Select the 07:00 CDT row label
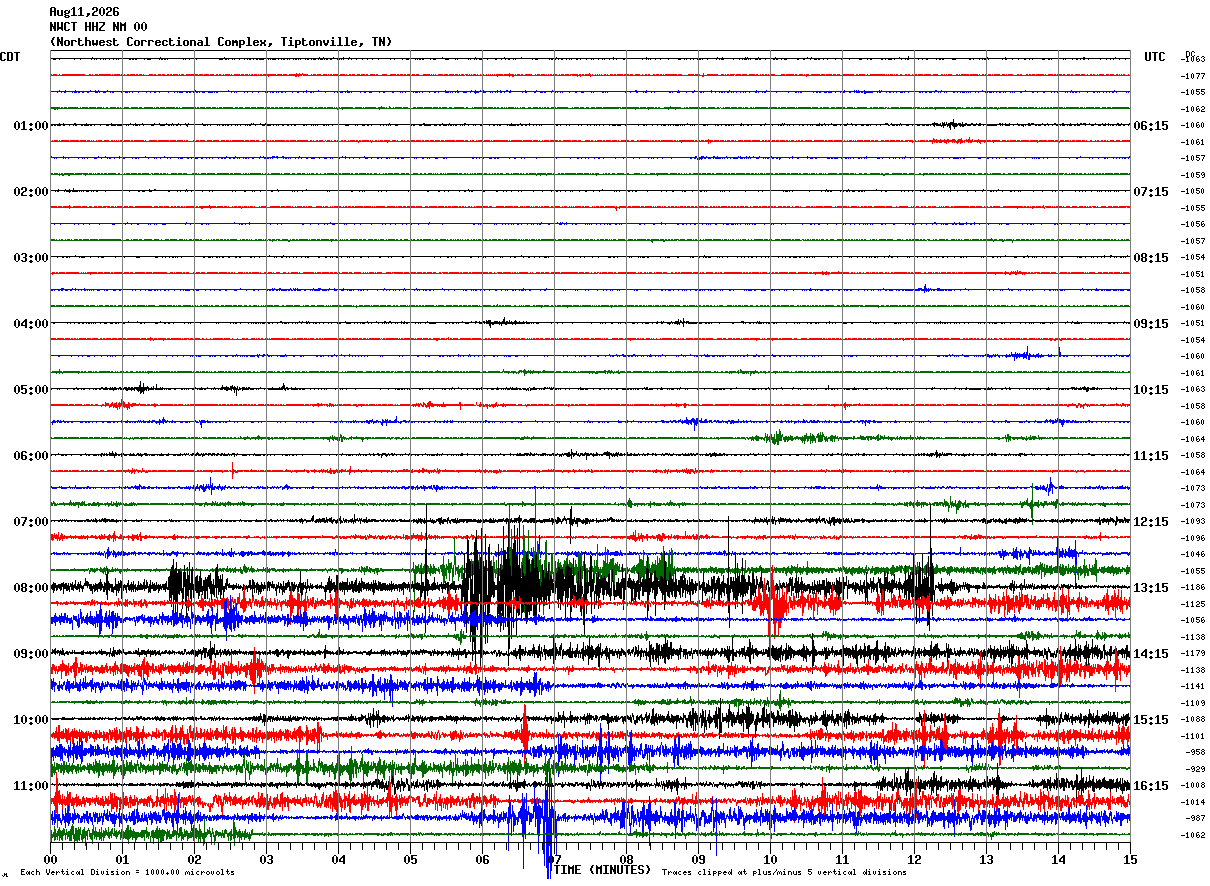 (x=31, y=522)
